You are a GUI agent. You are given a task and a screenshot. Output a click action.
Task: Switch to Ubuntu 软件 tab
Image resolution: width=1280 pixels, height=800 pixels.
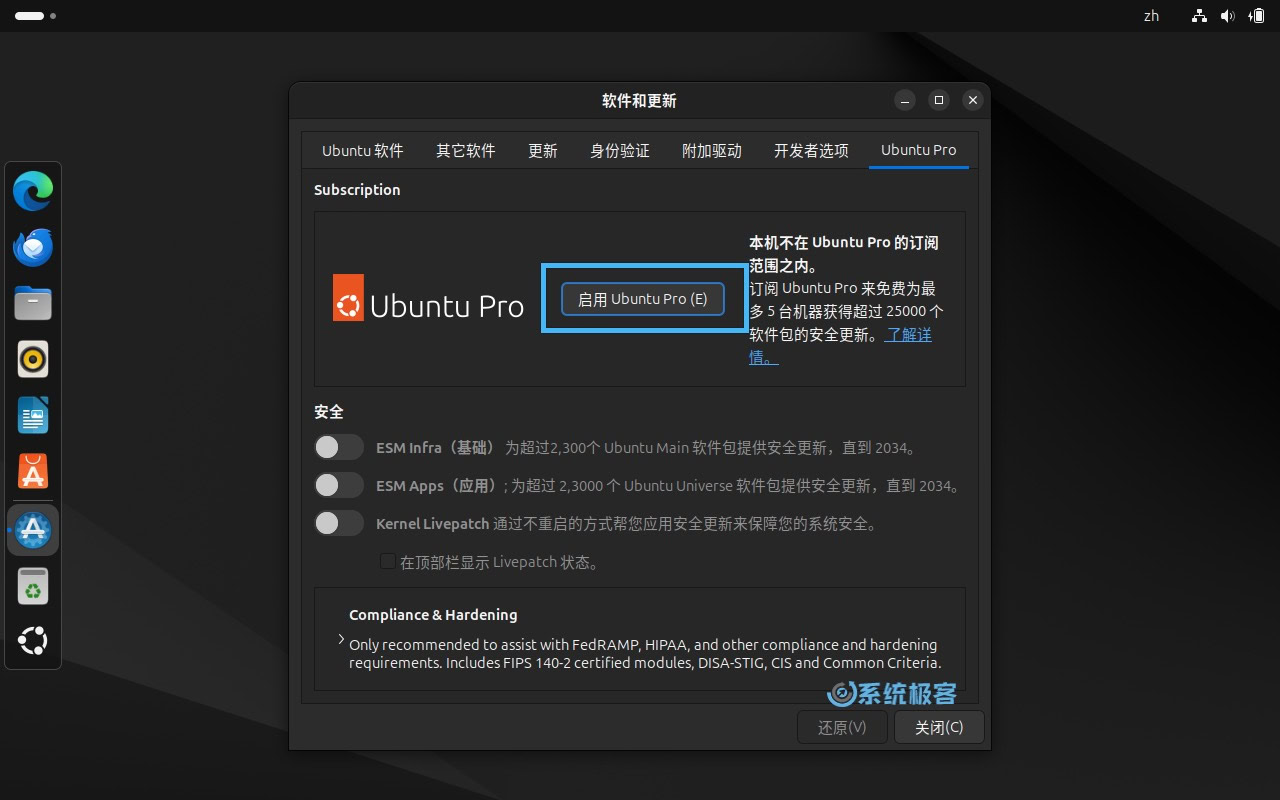point(362,150)
